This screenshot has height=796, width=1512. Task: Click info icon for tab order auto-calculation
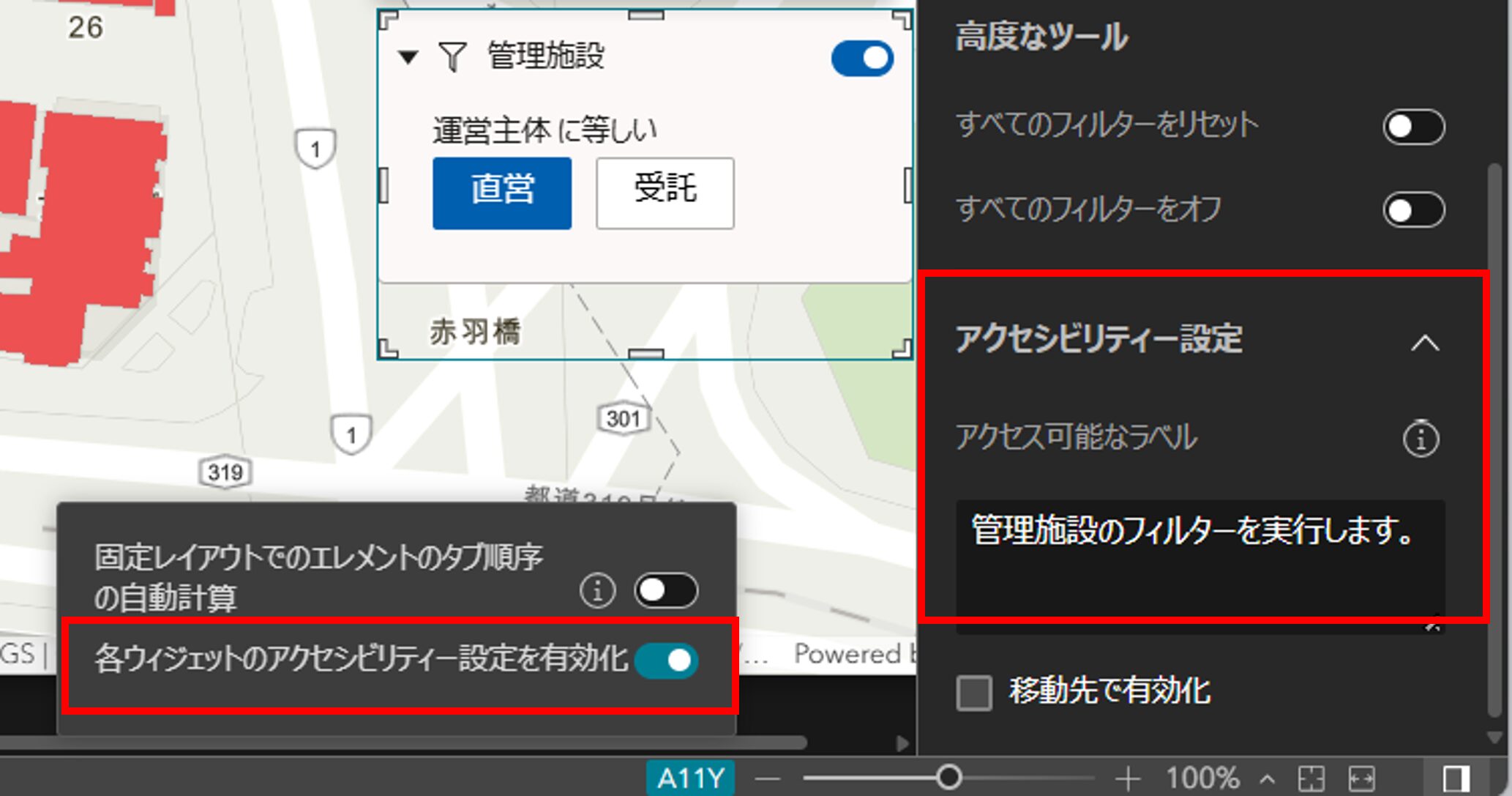click(597, 590)
